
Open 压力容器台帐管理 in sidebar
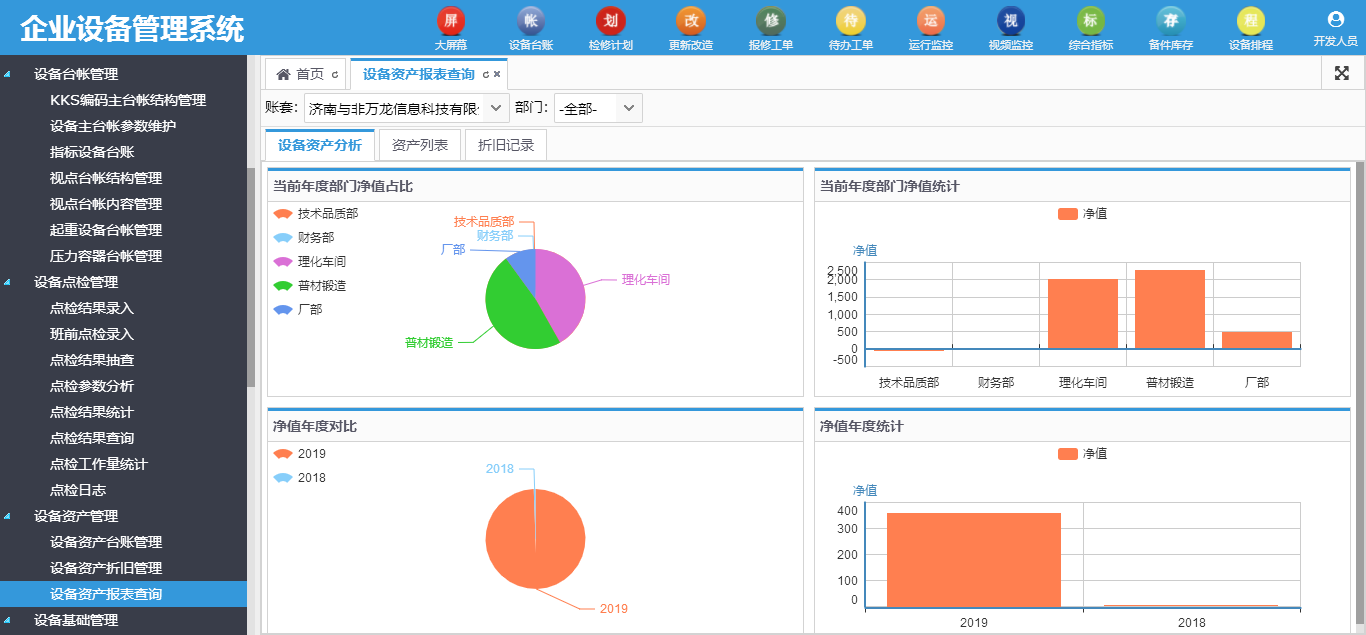pyautogui.click(x=106, y=256)
